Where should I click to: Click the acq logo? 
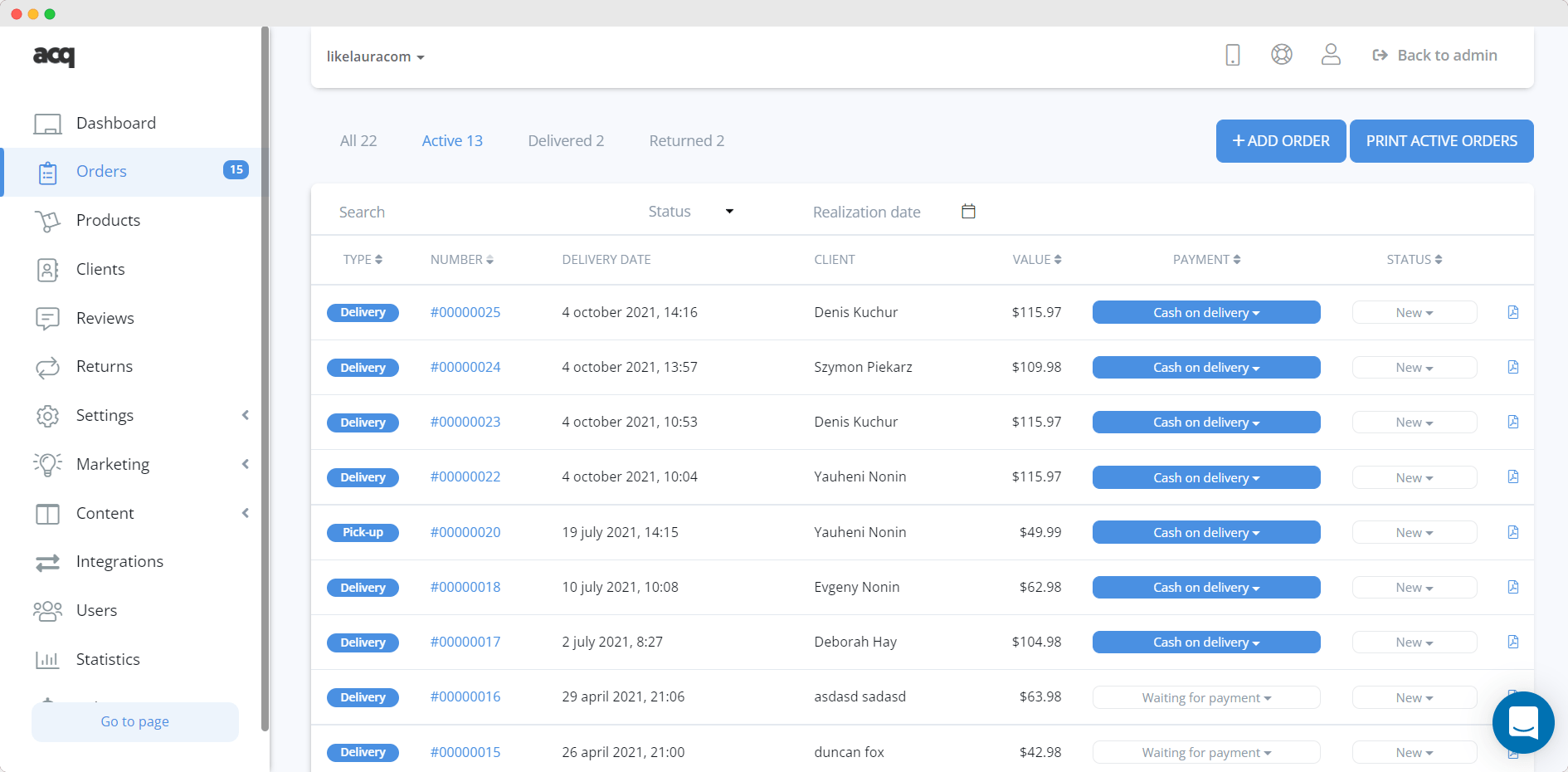[x=54, y=56]
